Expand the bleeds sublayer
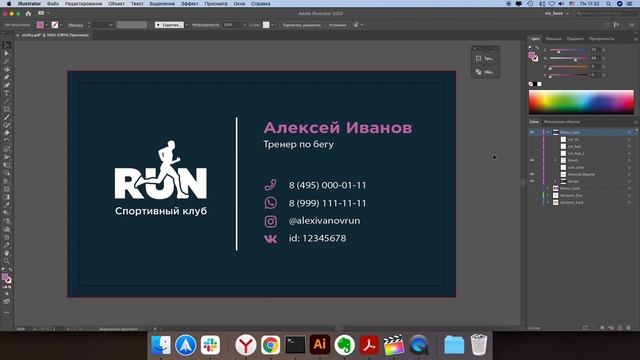640x360 pixels. 555,160
